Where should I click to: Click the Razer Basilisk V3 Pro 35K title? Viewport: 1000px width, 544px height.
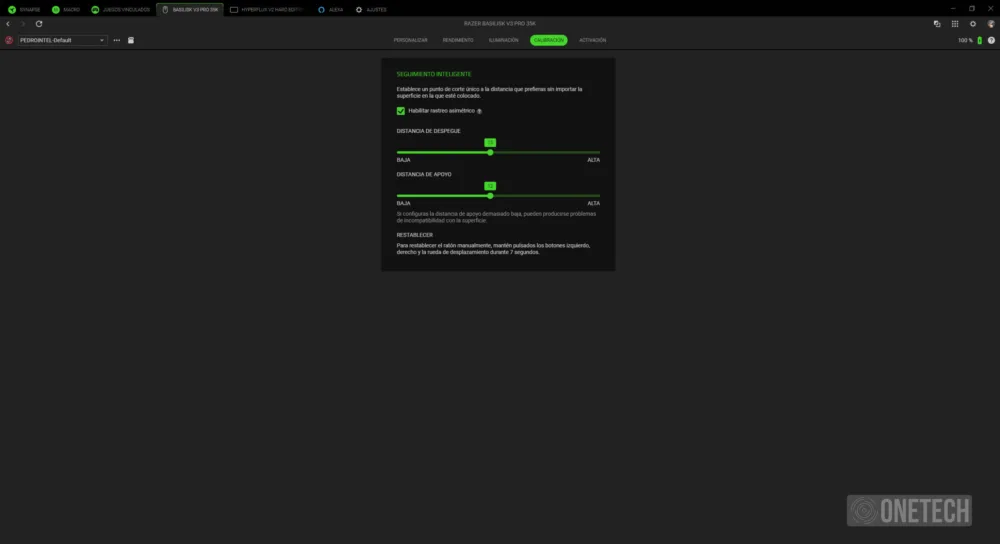coord(499,24)
